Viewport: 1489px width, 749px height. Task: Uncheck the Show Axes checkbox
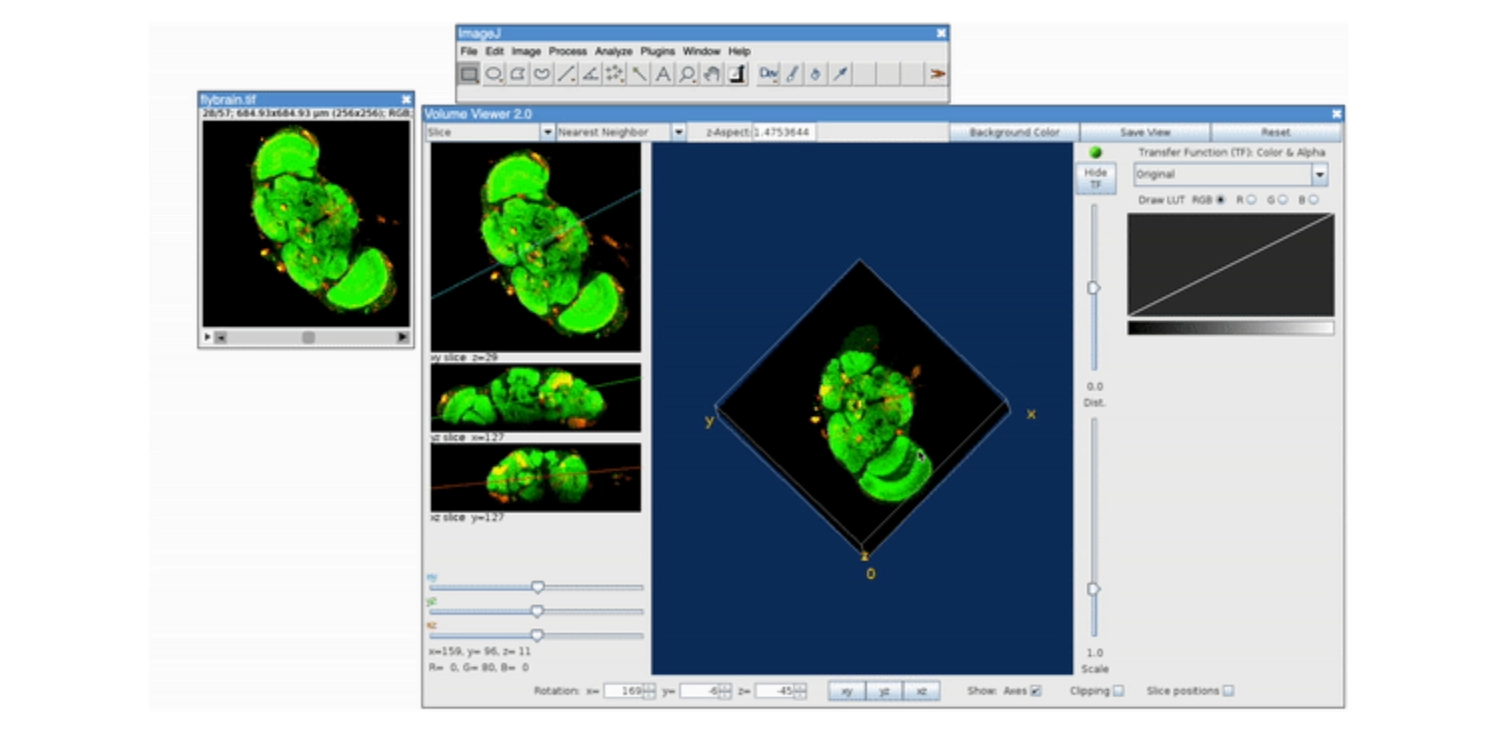coord(1036,691)
